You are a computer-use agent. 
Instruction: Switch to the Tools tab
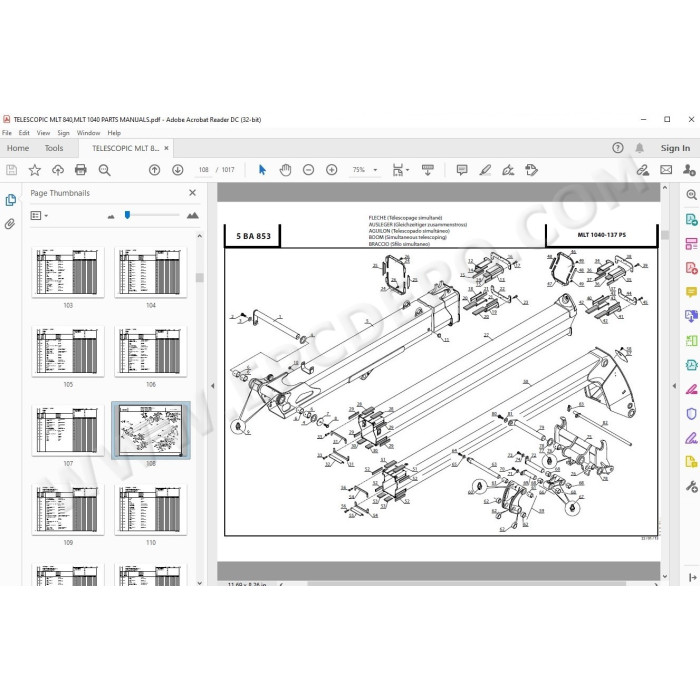54,148
